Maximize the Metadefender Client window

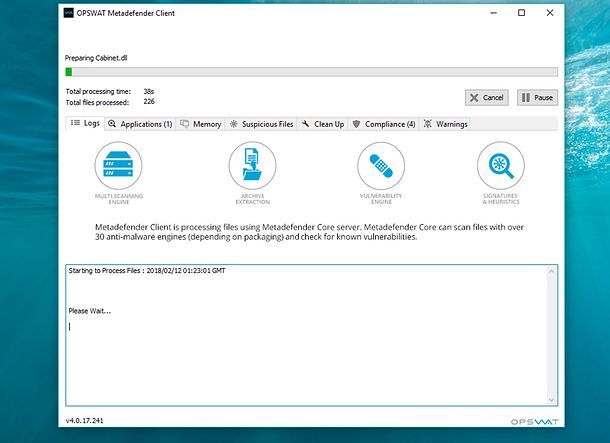click(x=522, y=13)
